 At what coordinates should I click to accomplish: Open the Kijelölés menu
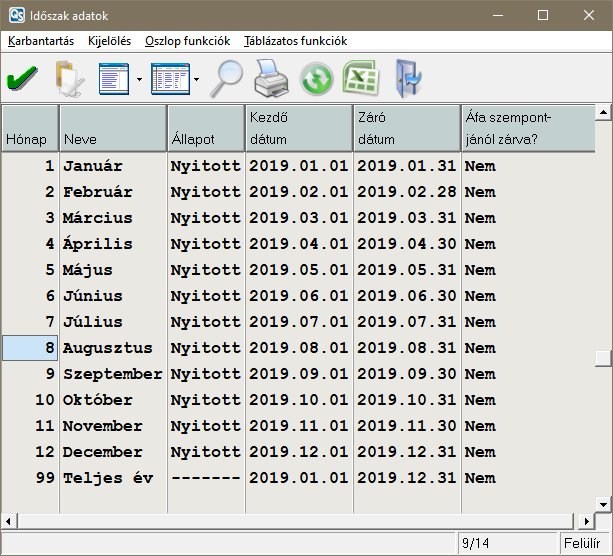[110, 41]
